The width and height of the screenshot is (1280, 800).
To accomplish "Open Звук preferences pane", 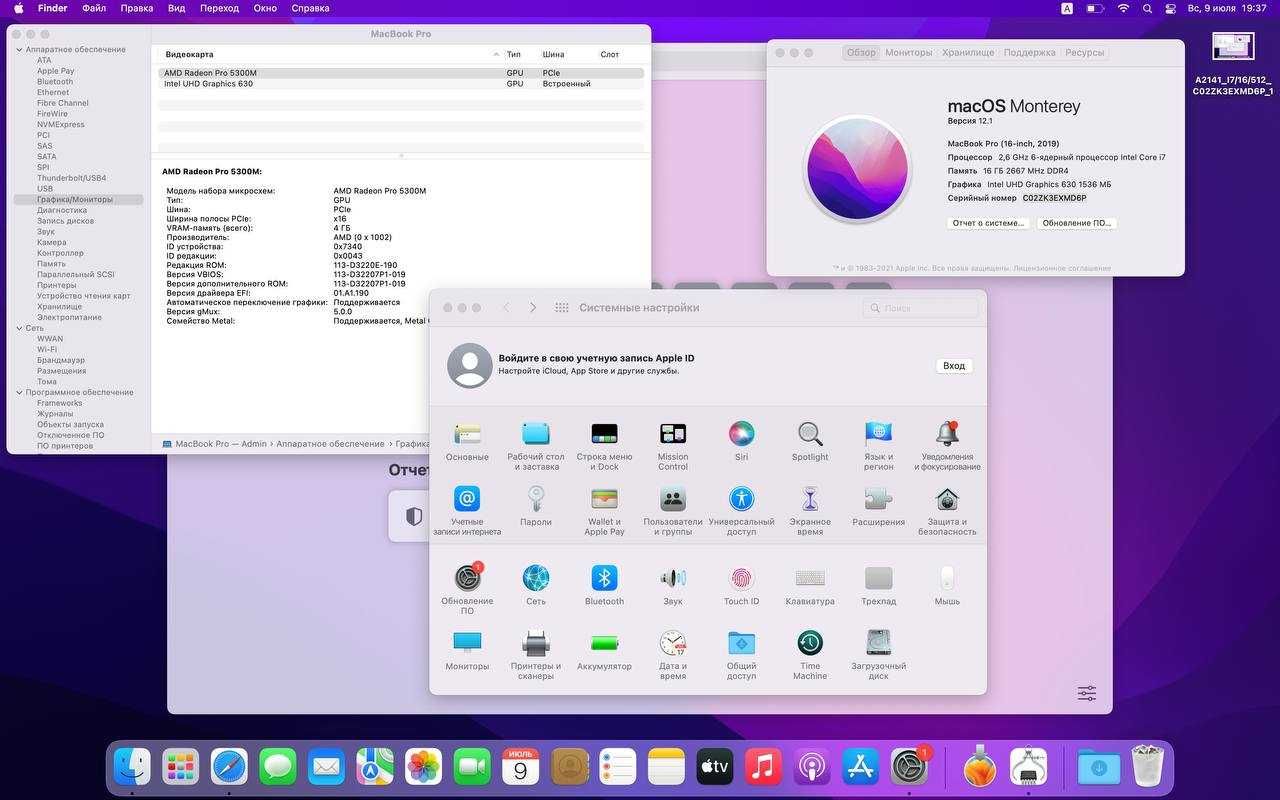I will 673,578.
